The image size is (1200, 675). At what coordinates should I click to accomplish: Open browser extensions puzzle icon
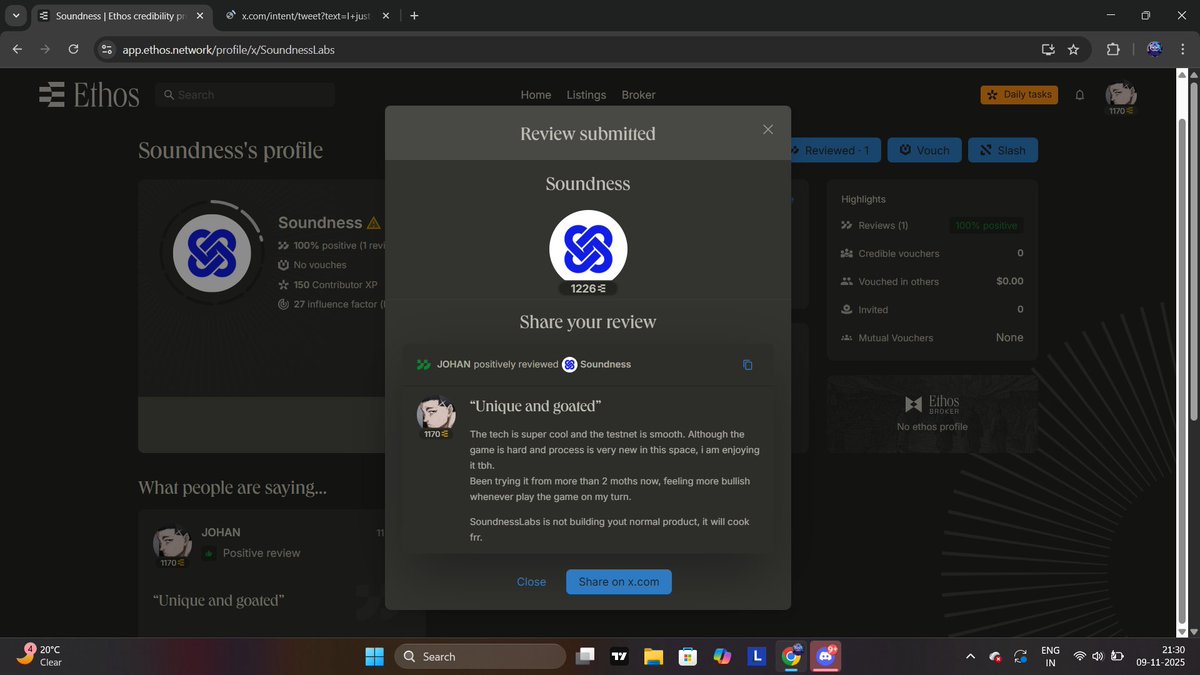pyautogui.click(x=1113, y=49)
